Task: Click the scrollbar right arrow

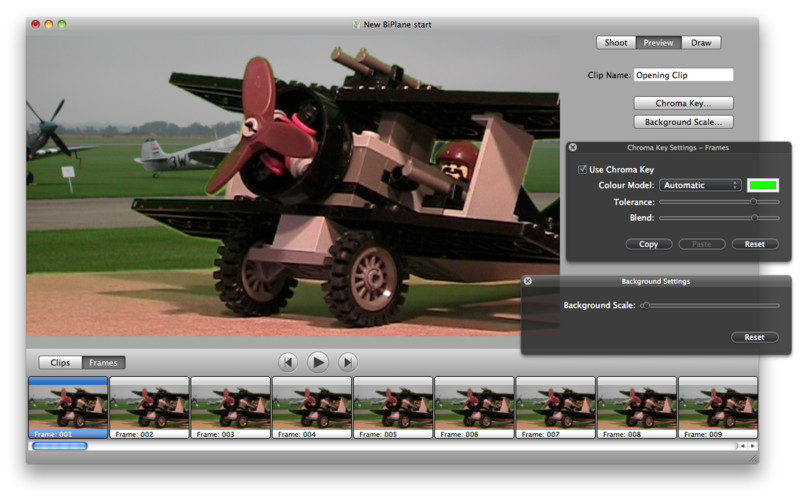Action: [753, 446]
